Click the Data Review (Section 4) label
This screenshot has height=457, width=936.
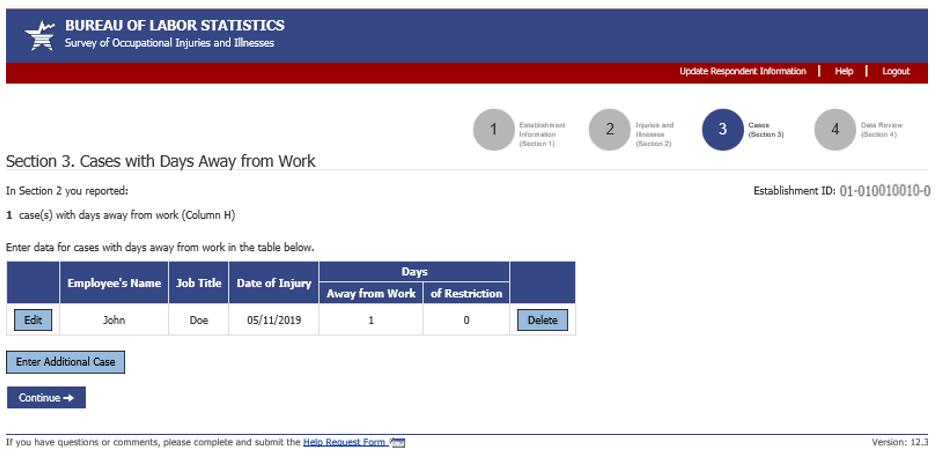click(x=881, y=130)
